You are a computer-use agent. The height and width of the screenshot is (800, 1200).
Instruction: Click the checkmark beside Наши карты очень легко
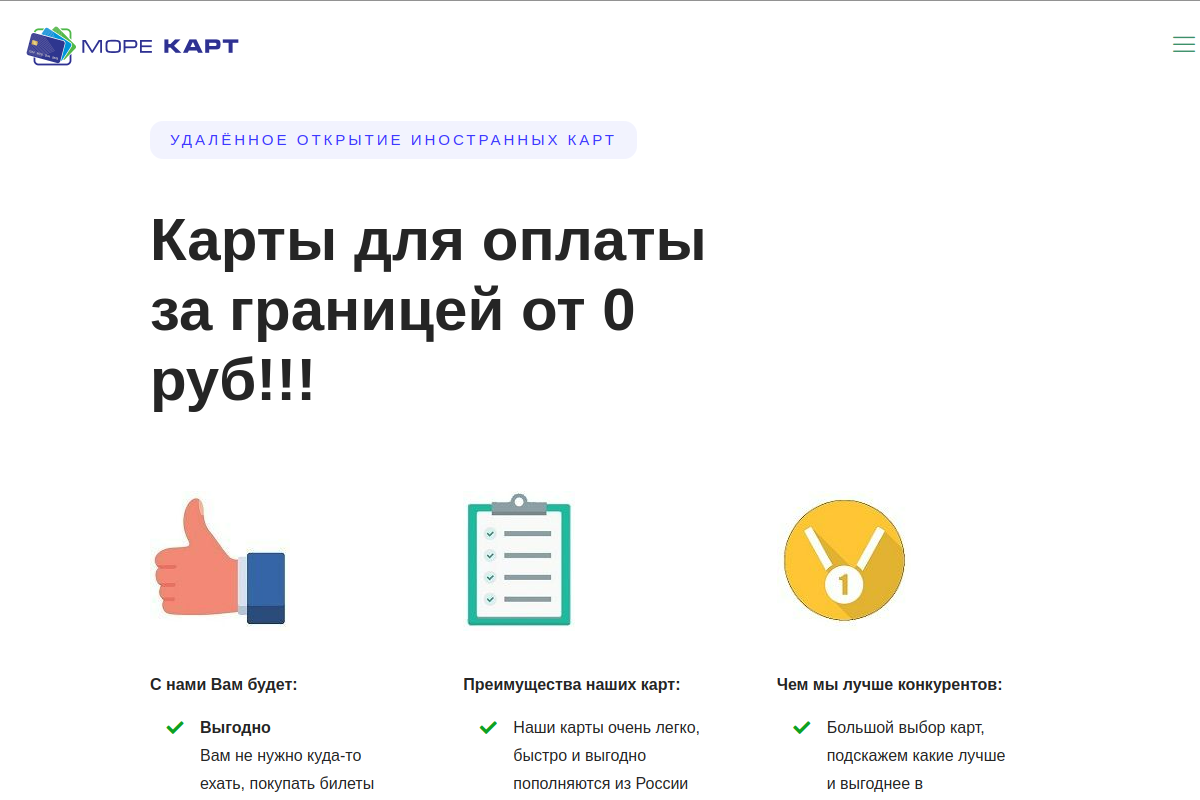487,727
